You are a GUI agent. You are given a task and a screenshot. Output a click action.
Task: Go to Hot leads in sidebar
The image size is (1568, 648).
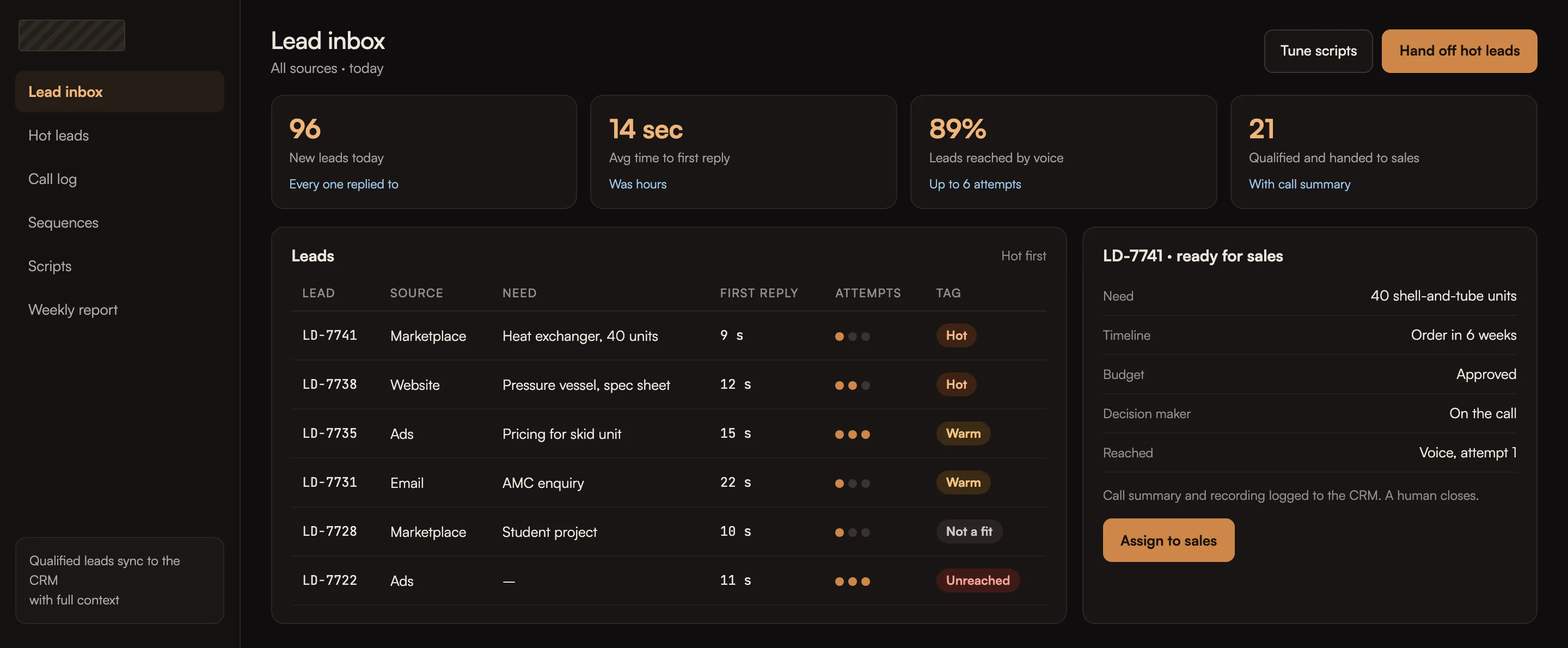(119, 135)
